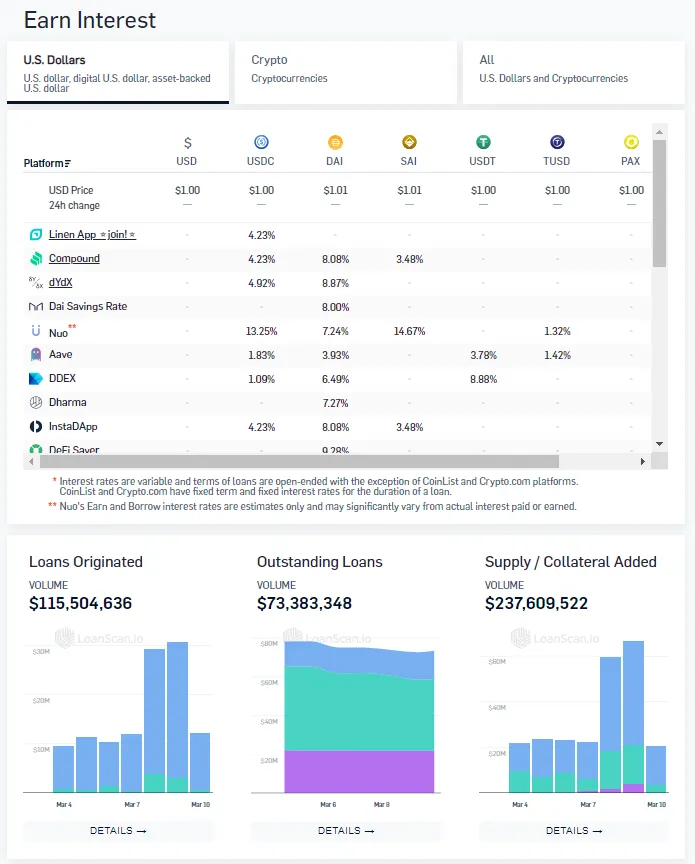Switch to the U.S. Dollars tab
The image size is (695, 864).
118,72
